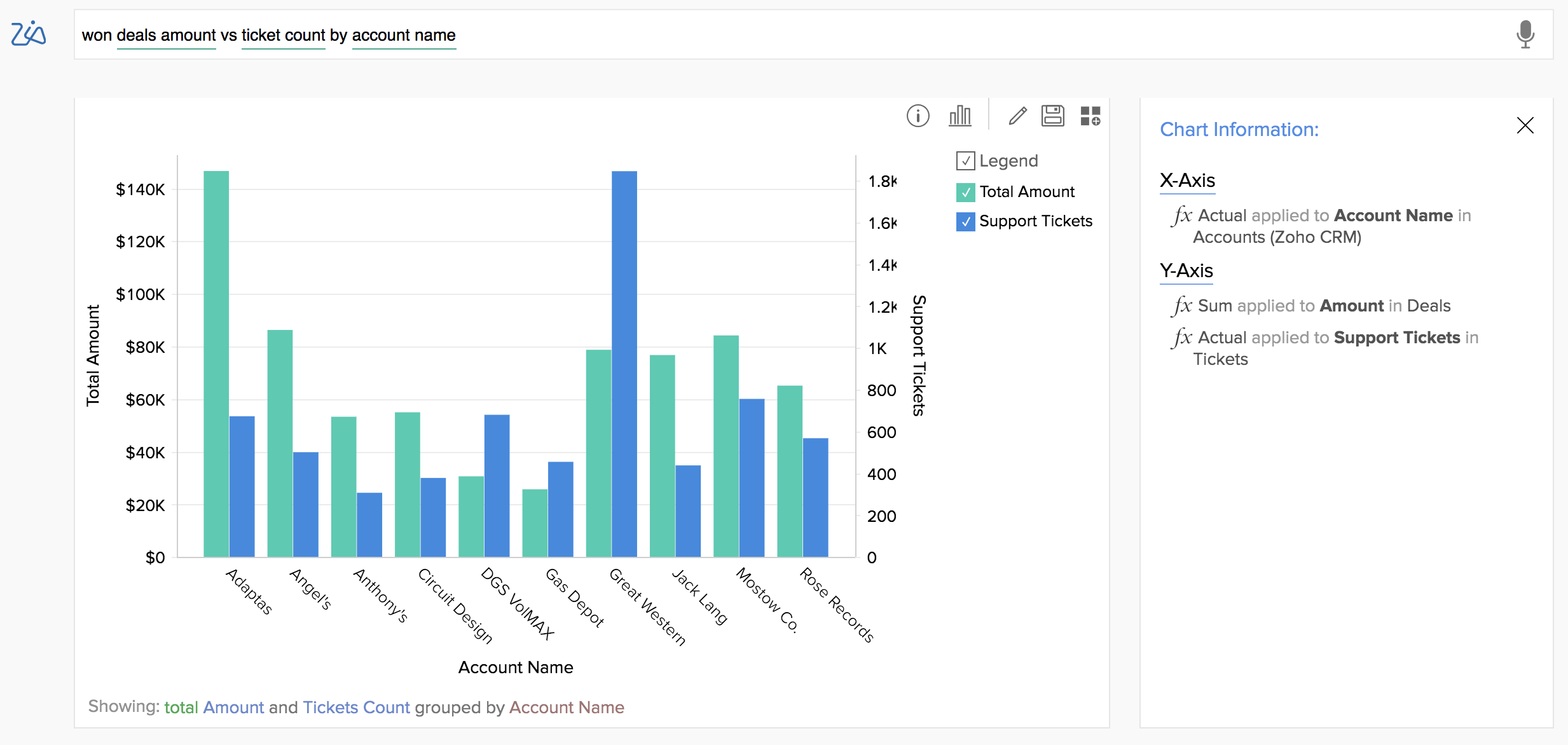The image size is (1568, 745).
Task: Open the chart type bar icon
Action: 959,116
